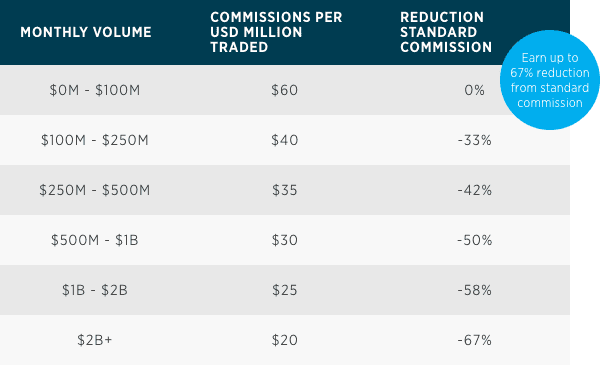The image size is (604, 365).
Task: Click the Monthly Volume column header
Action: click(86, 32)
